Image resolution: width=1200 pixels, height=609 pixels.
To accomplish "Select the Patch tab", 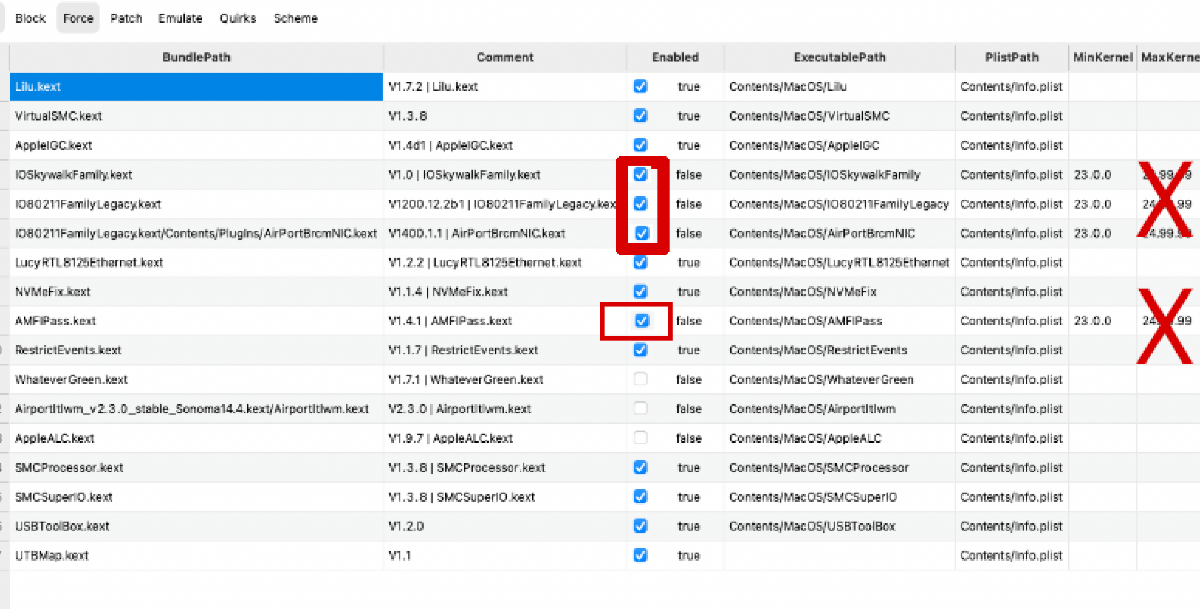I will click(x=126, y=18).
